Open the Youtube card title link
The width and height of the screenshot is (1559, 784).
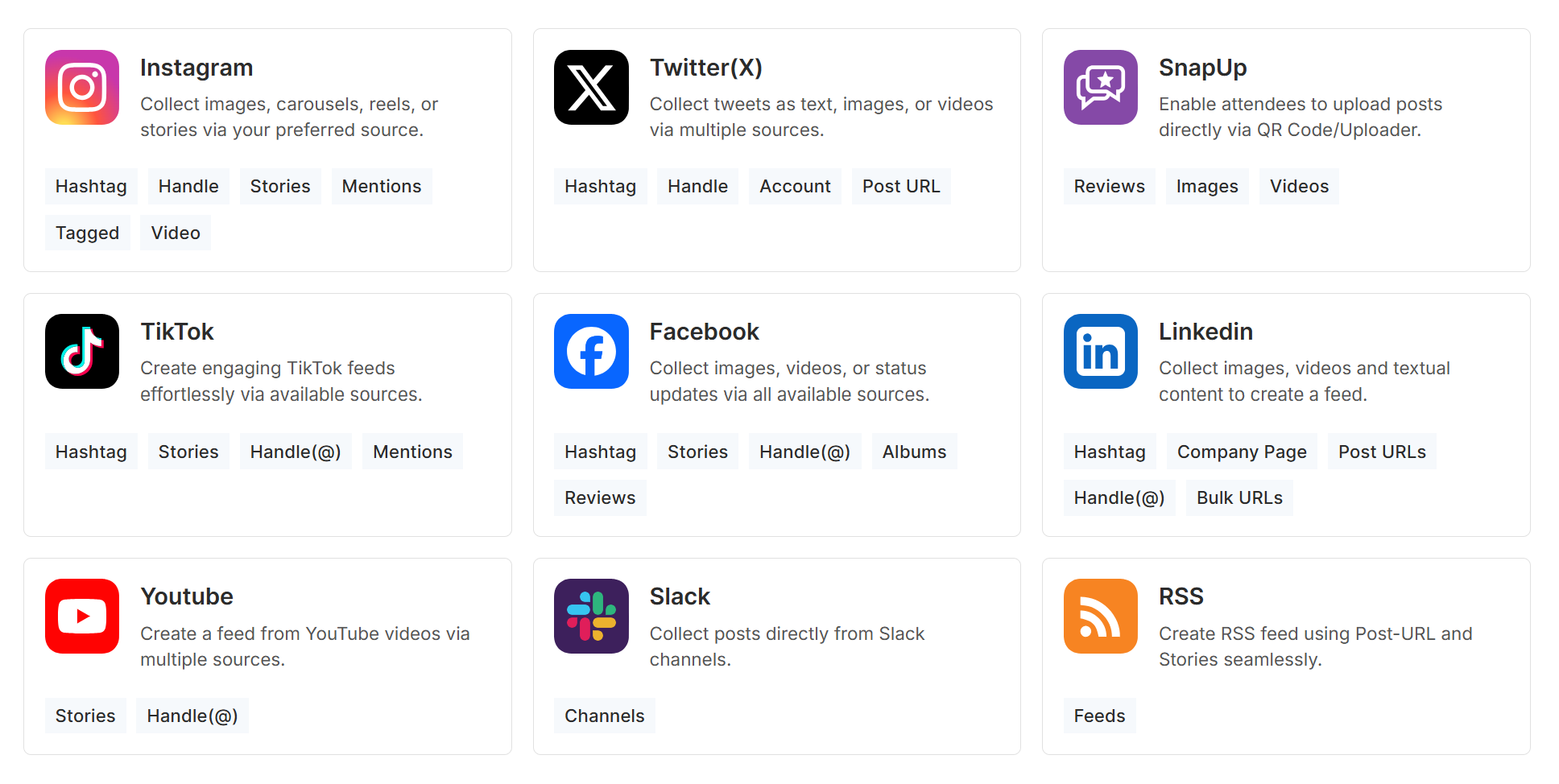[187, 596]
